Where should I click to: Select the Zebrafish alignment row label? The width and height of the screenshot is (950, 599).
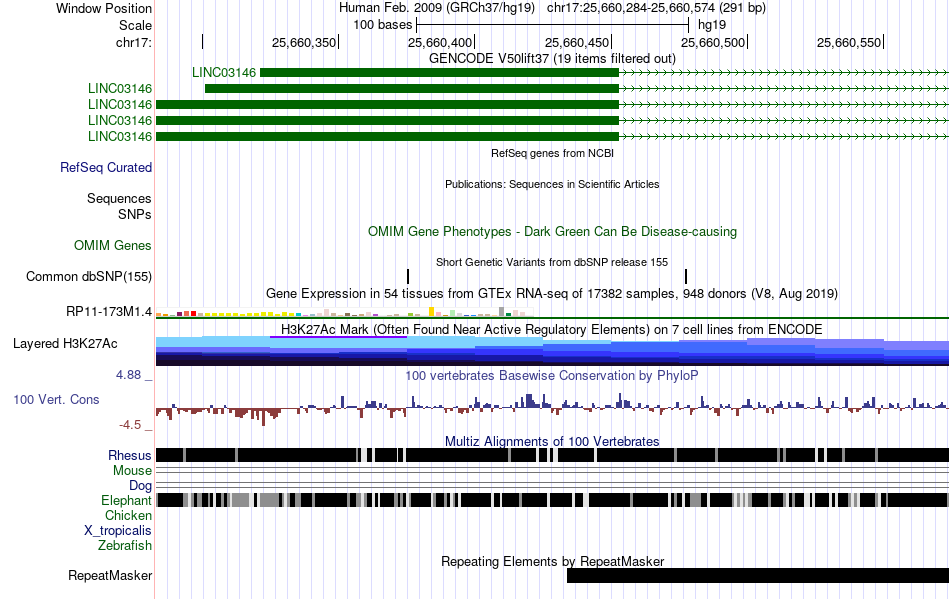[125, 545]
